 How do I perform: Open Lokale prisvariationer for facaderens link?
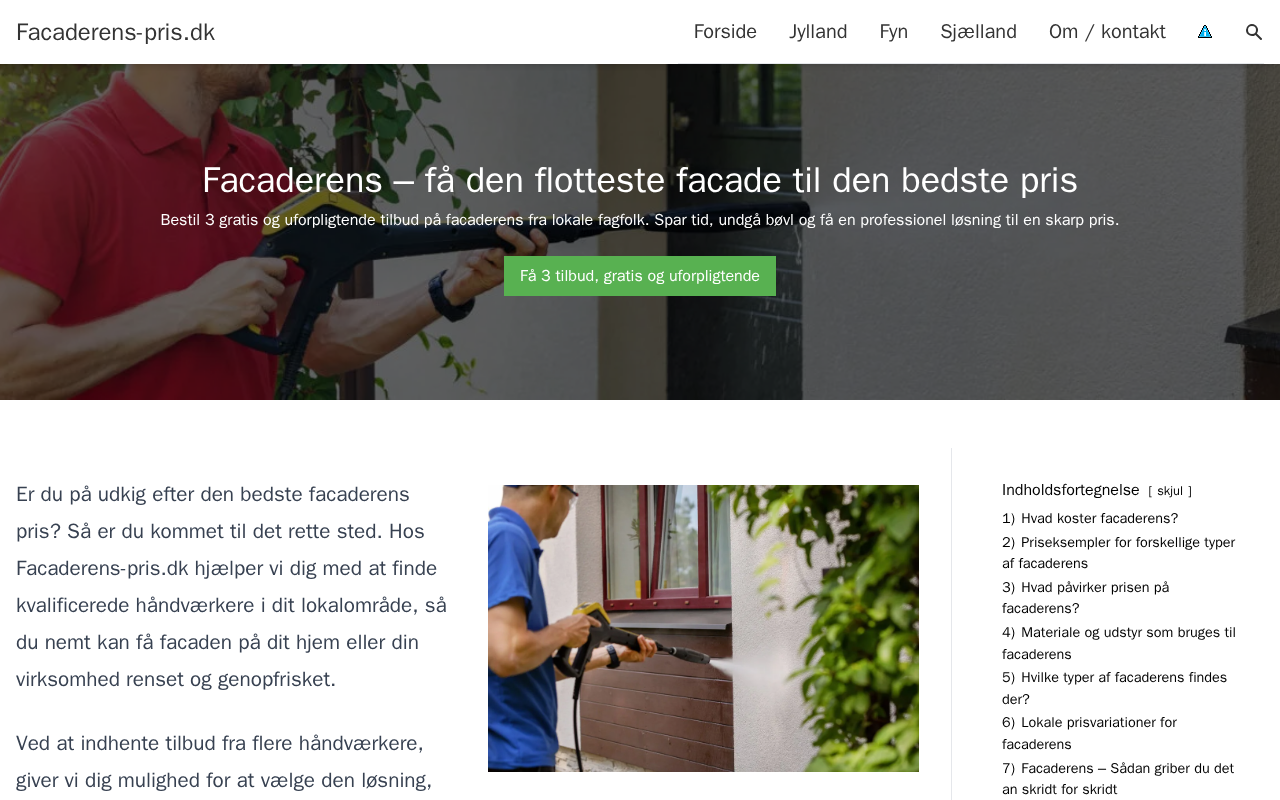click(x=1090, y=733)
